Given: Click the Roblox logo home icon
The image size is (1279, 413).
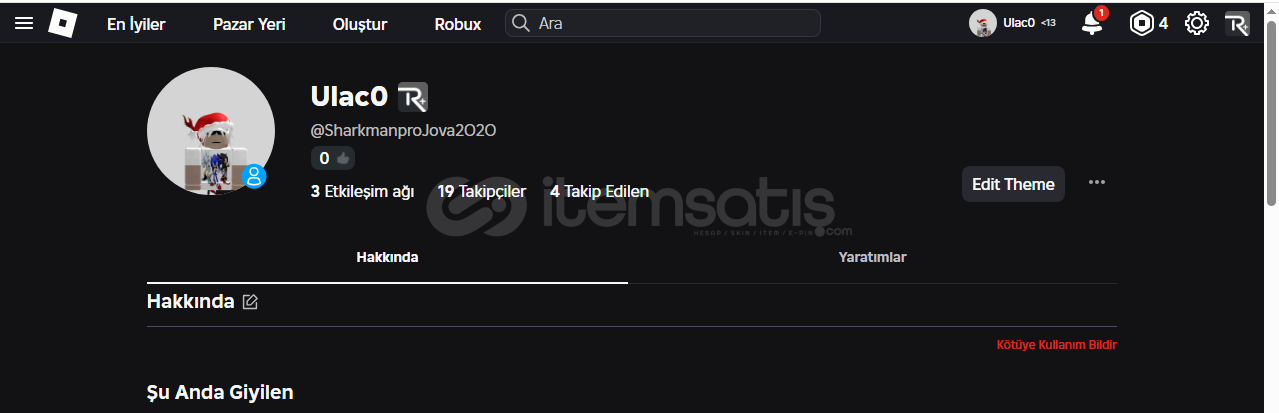Looking at the screenshot, I should click(62, 23).
